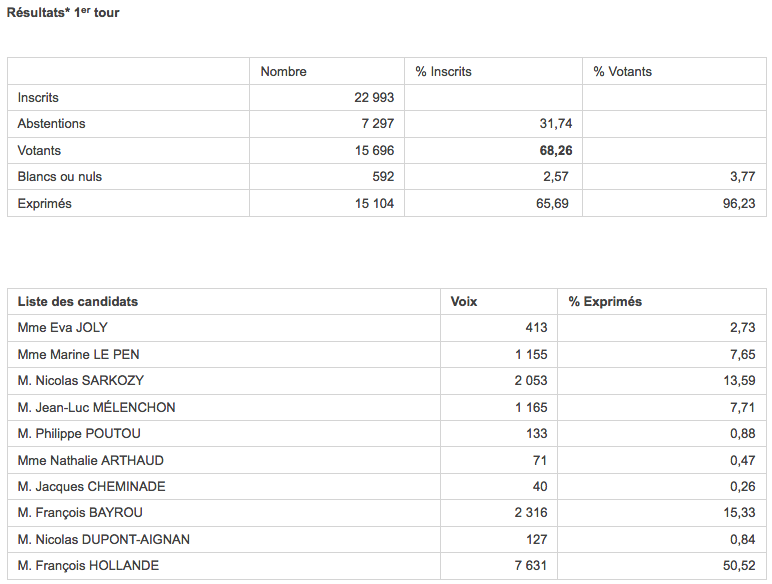Select François BAYROU's vote count 2 316
The width and height of the screenshot is (772, 584).
[x=531, y=513]
